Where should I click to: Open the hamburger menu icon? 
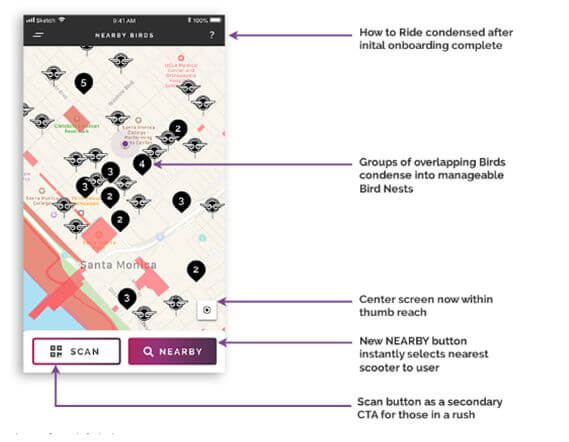coord(38,35)
